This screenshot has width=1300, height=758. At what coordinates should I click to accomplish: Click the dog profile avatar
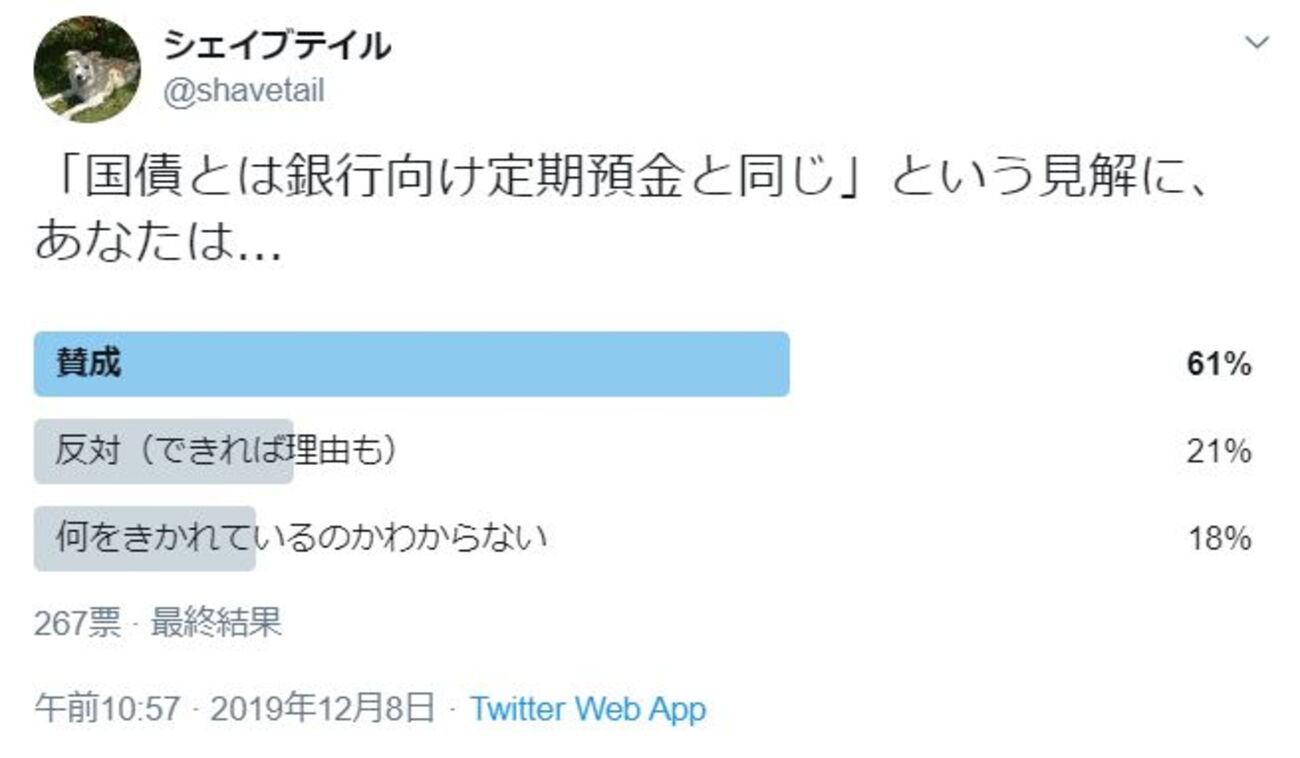pyautogui.click(x=87, y=69)
